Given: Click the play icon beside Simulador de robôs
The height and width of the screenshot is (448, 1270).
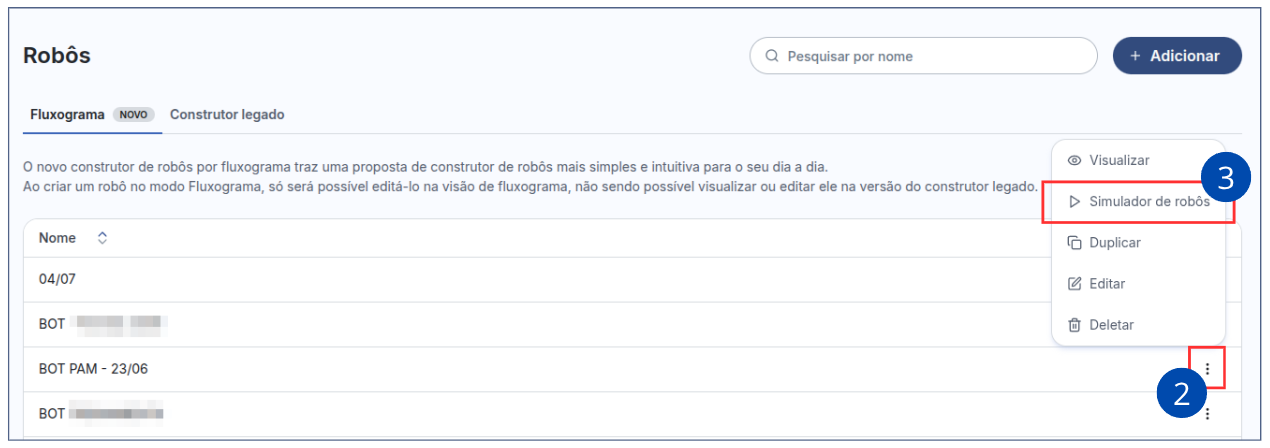Looking at the screenshot, I should point(1075,202).
